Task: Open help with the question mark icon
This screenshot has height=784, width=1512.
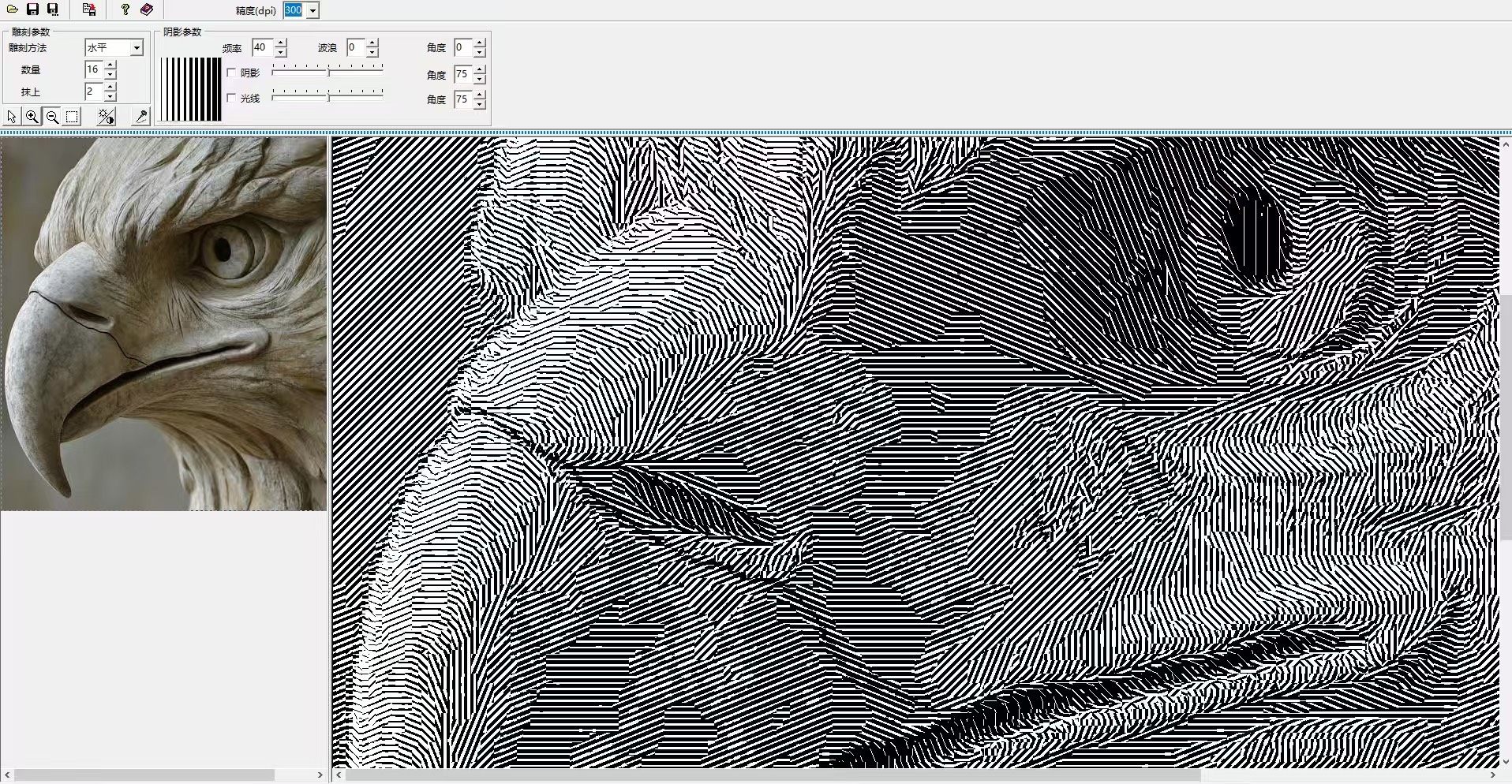Action: tap(125, 9)
